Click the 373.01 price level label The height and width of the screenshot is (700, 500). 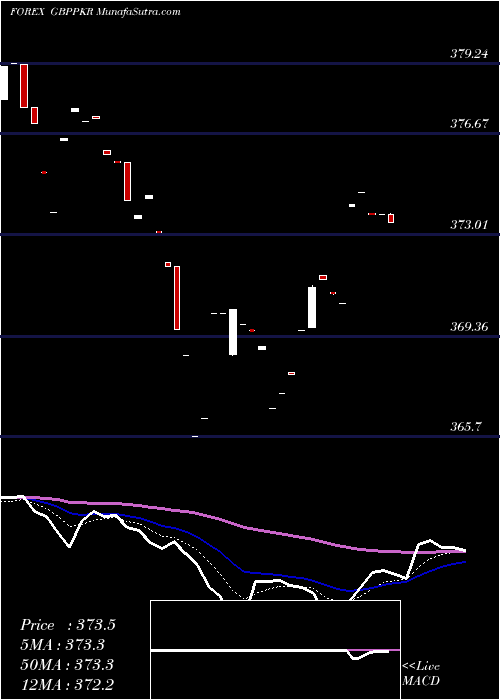(x=469, y=225)
